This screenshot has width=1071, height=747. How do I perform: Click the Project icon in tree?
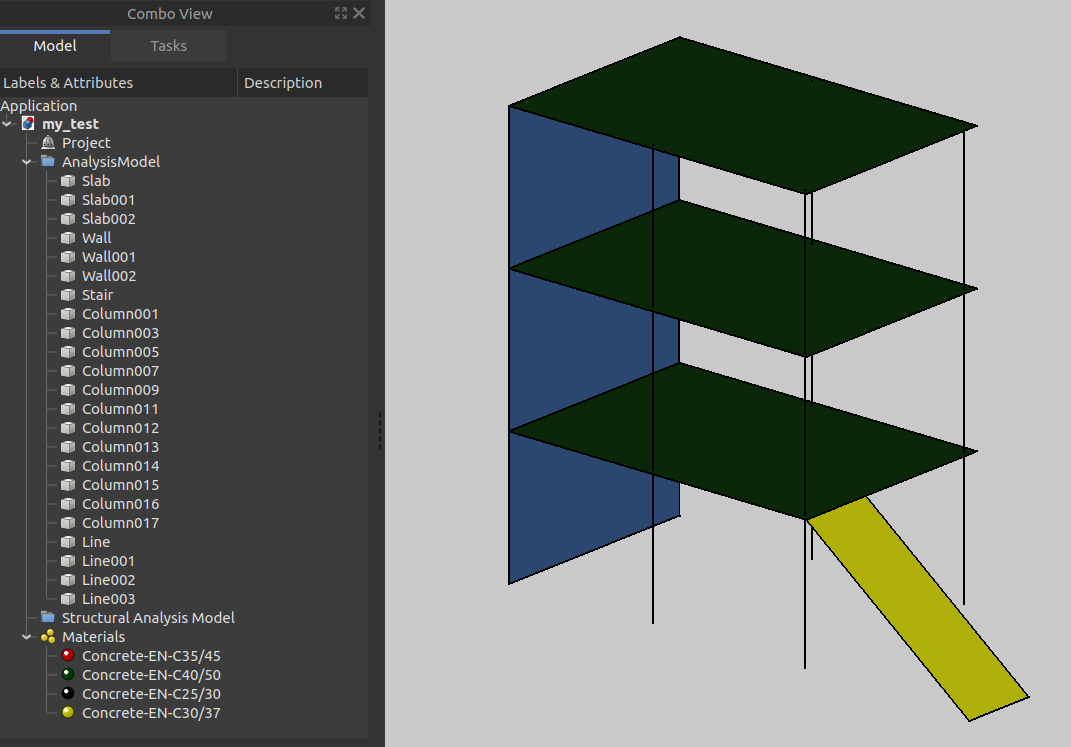[x=48, y=143]
